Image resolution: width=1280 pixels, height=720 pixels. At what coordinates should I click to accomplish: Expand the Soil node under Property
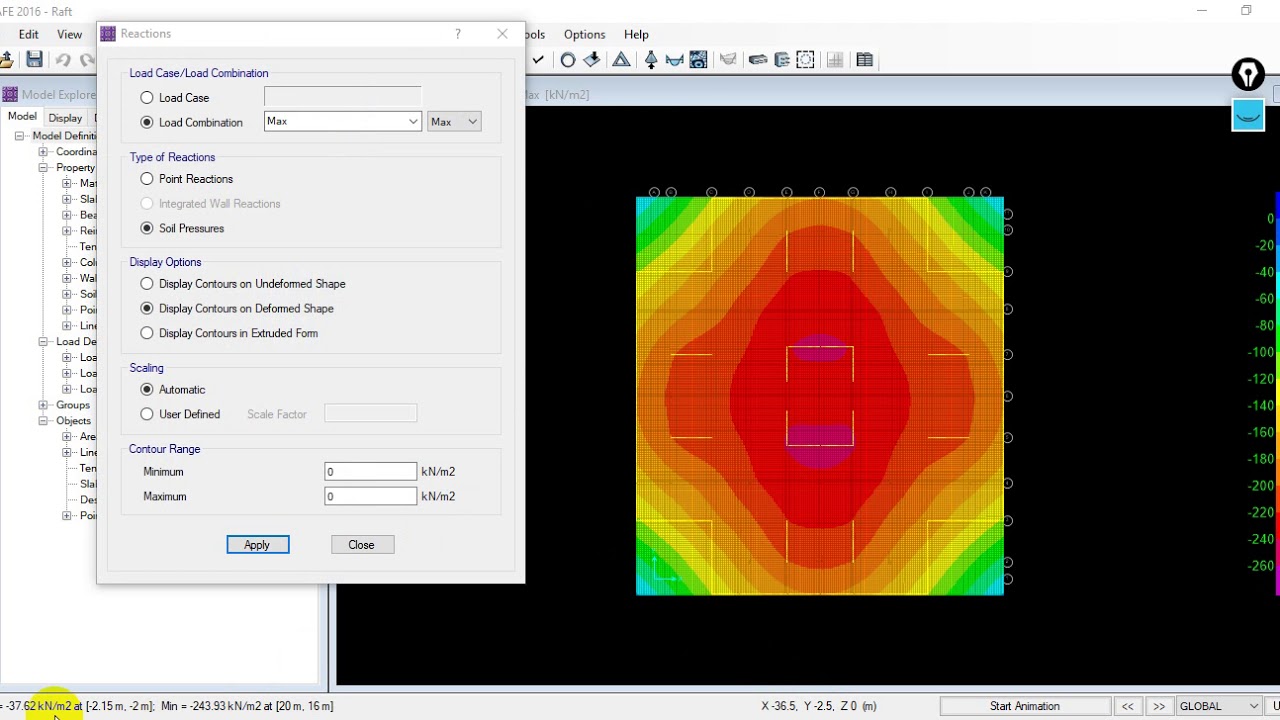point(67,294)
